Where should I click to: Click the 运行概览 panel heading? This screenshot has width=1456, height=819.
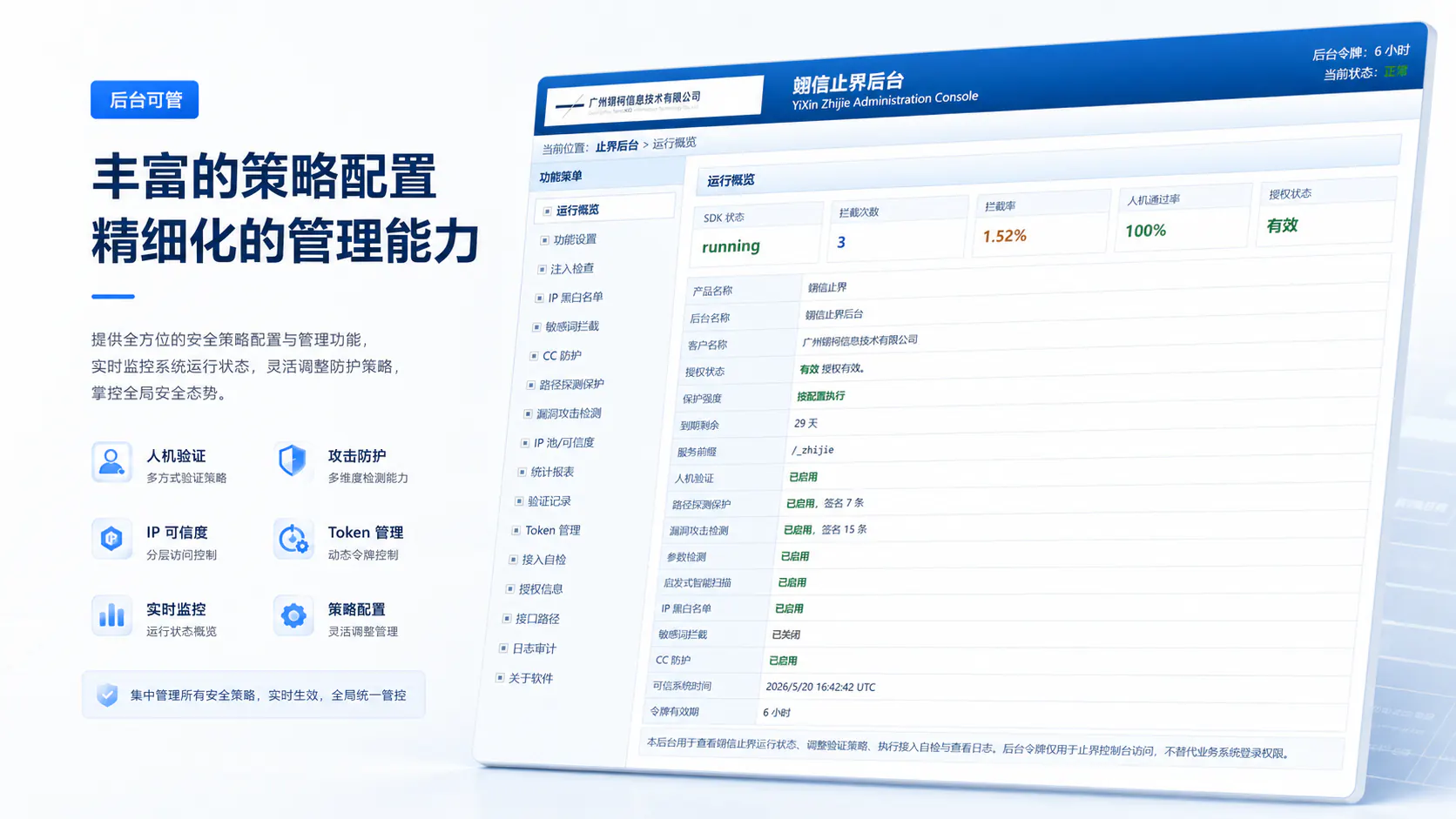pyautogui.click(x=731, y=180)
